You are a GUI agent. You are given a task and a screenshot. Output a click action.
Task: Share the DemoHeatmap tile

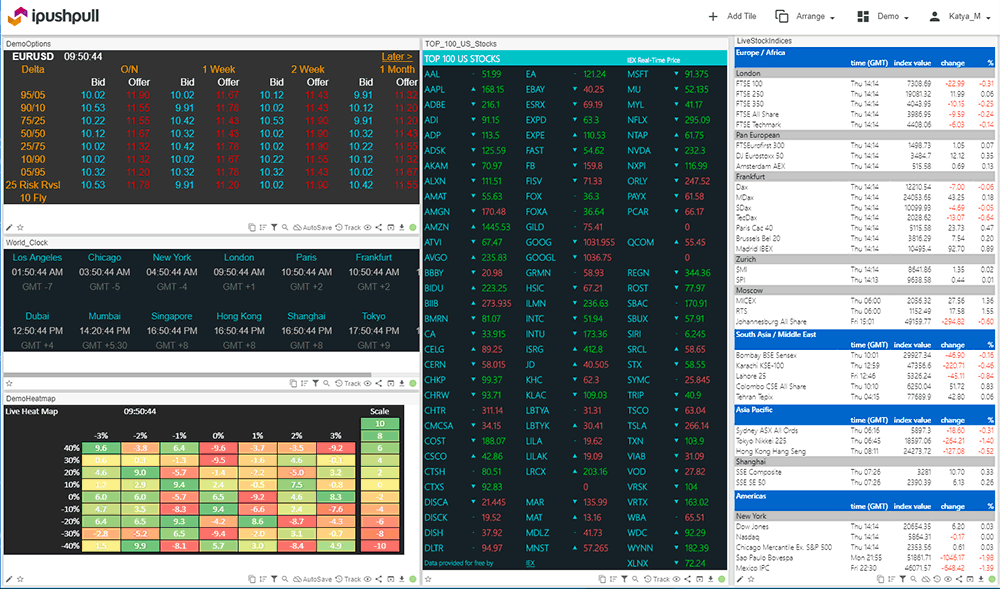tap(379, 579)
